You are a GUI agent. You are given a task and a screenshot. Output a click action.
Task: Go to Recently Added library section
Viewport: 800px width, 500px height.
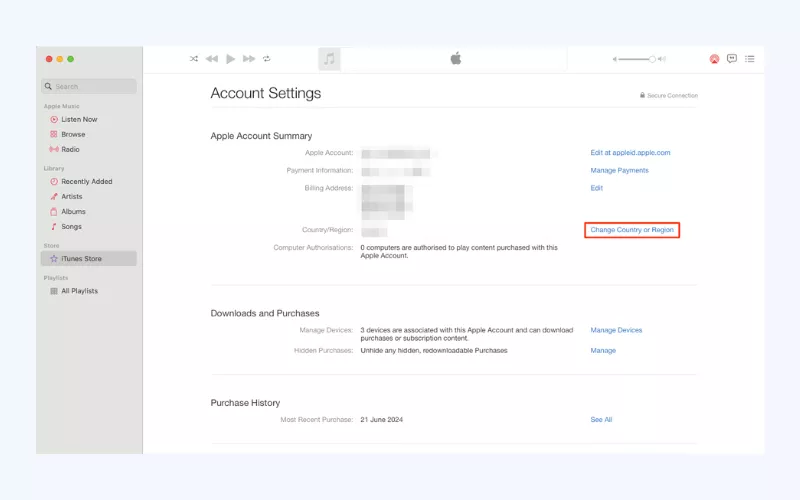[86, 182]
